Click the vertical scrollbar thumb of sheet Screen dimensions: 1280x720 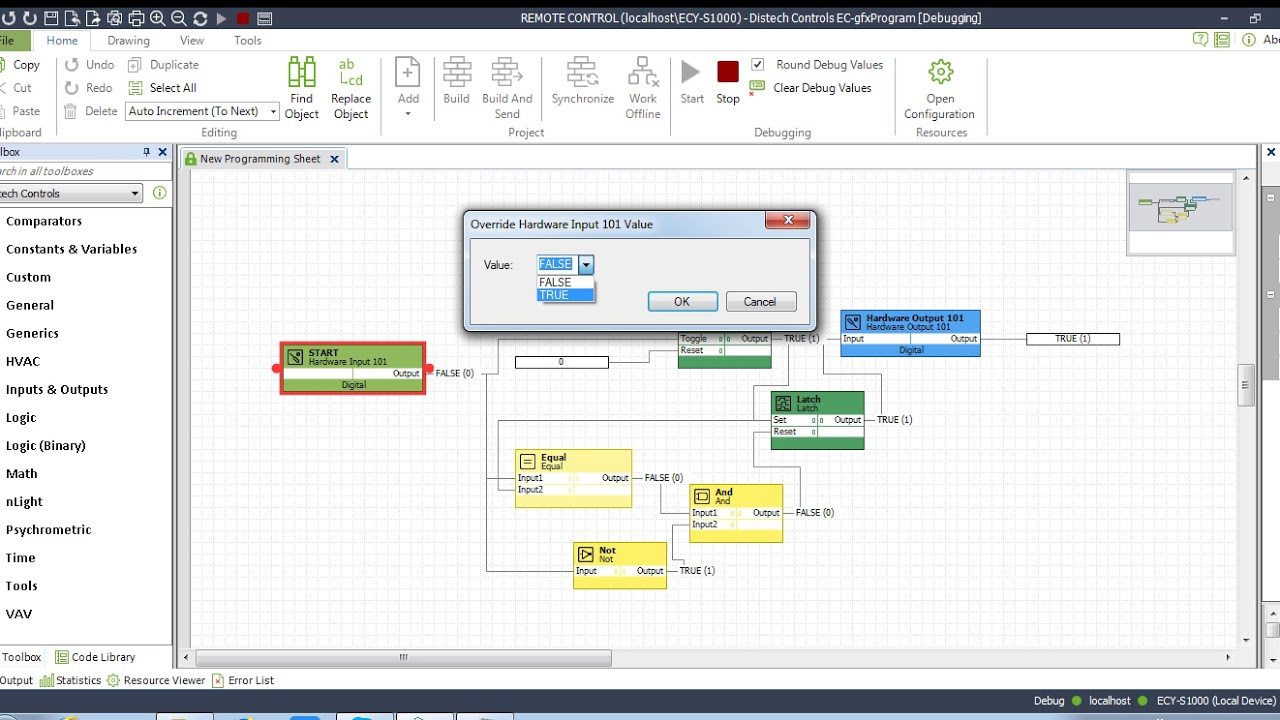click(x=1246, y=385)
